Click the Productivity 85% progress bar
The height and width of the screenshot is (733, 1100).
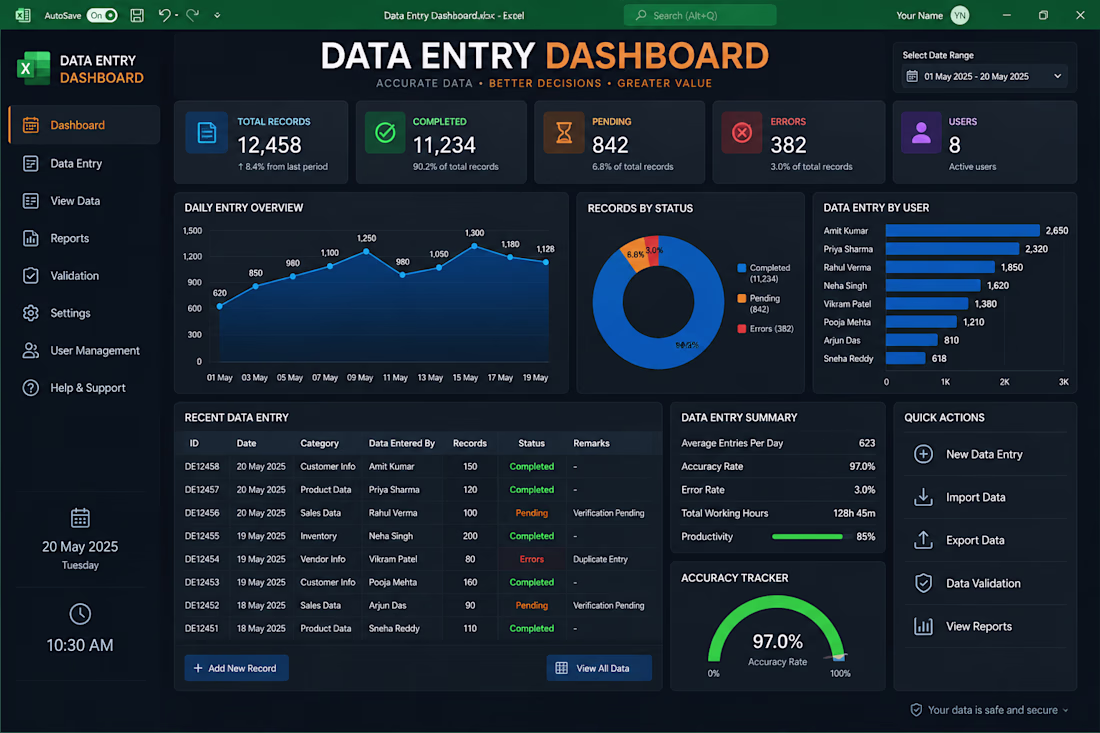[812, 537]
